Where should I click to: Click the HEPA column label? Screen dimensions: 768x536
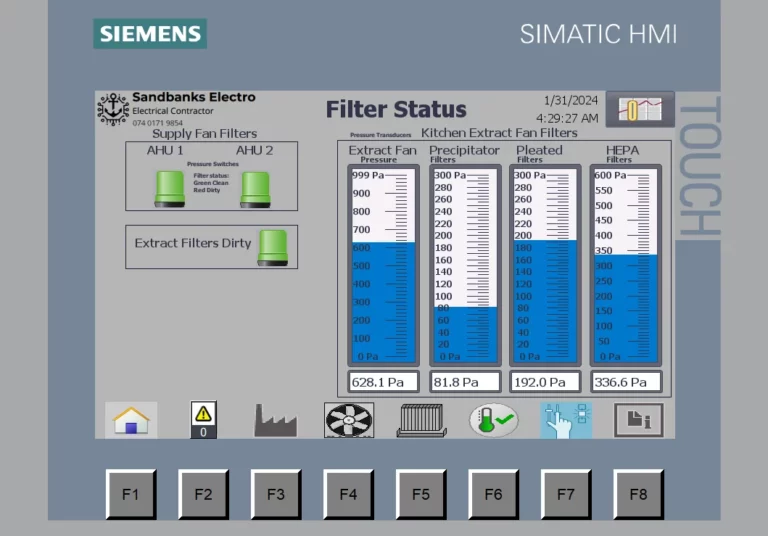point(623,150)
